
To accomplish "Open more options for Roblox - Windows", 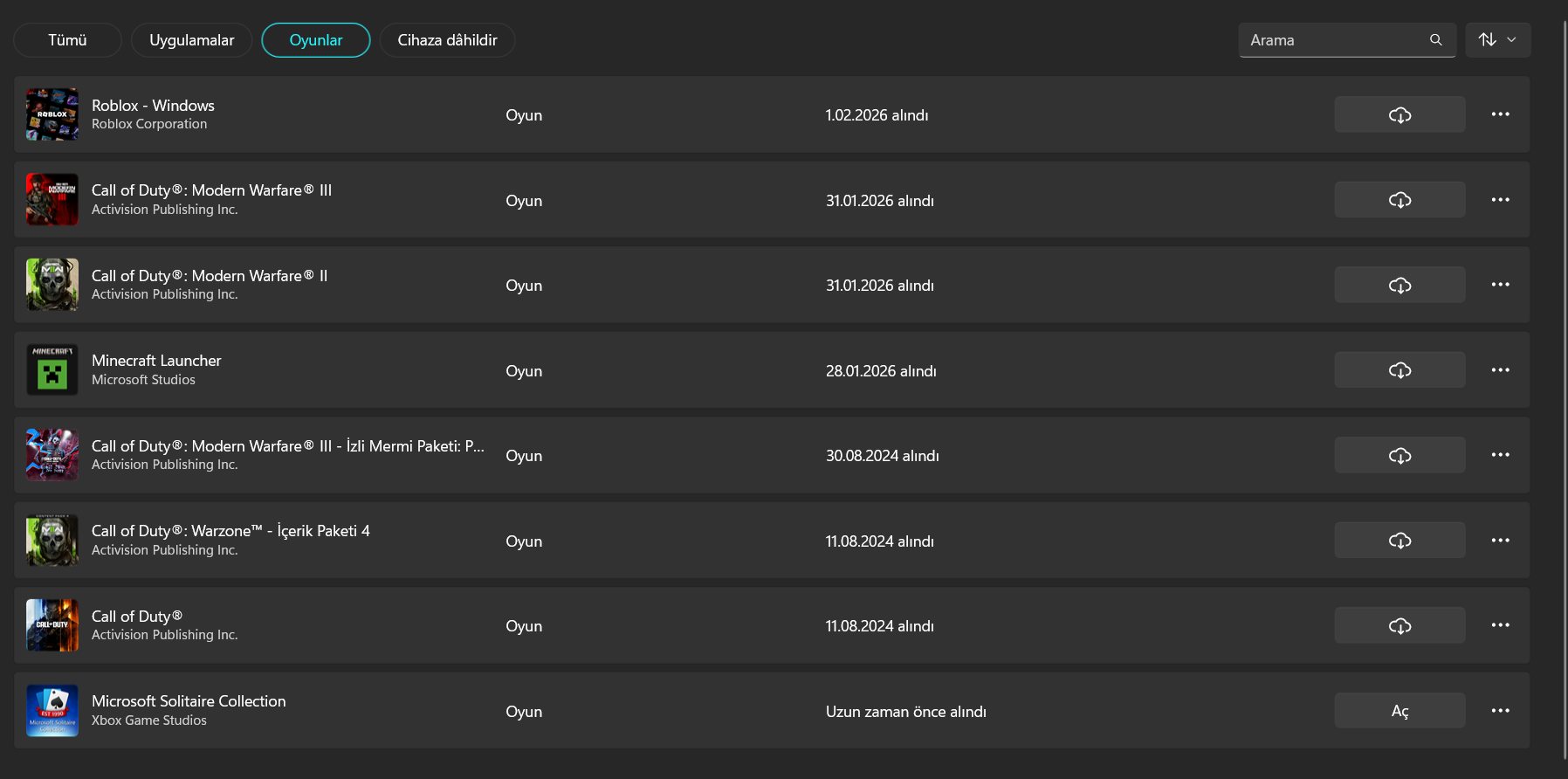I will tap(1500, 114).
